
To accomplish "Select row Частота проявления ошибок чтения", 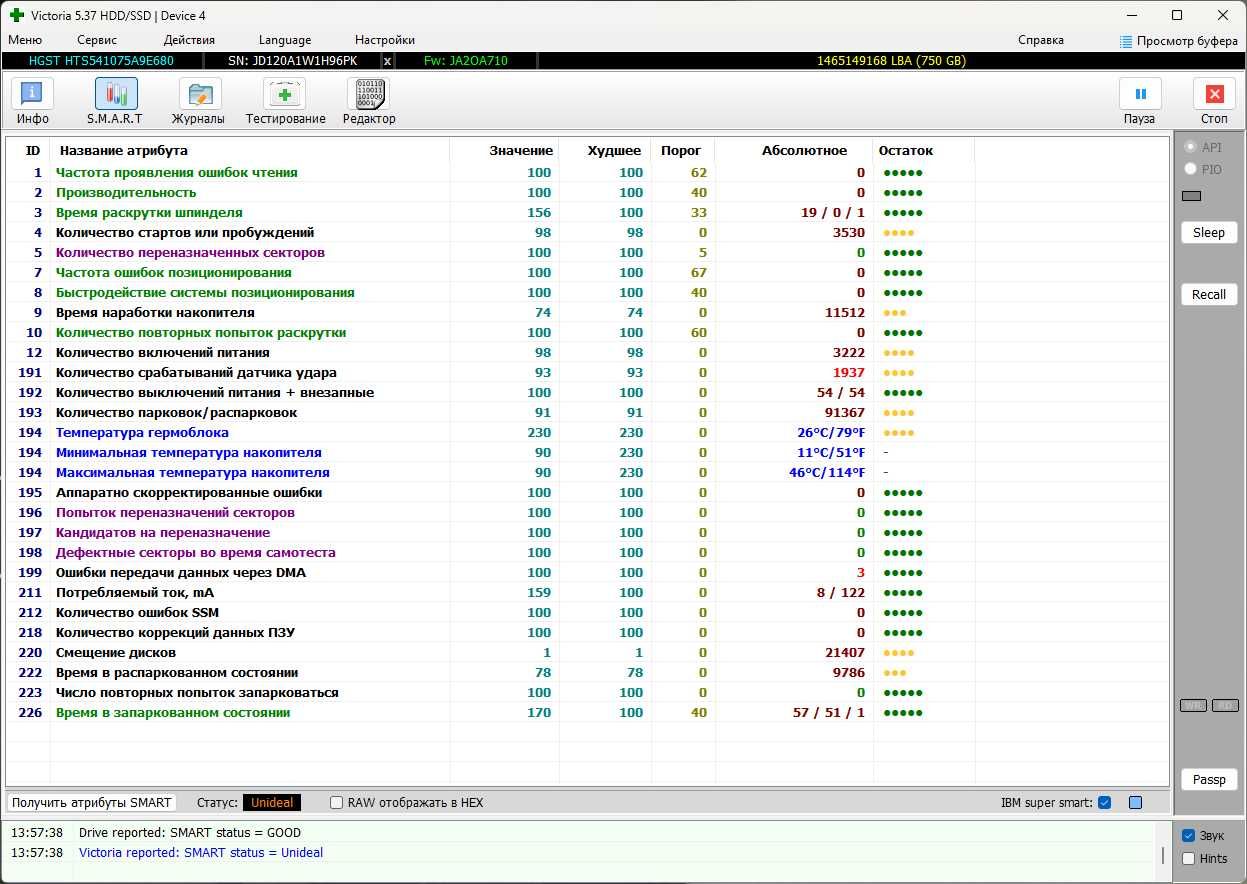I will coord(587,172).
